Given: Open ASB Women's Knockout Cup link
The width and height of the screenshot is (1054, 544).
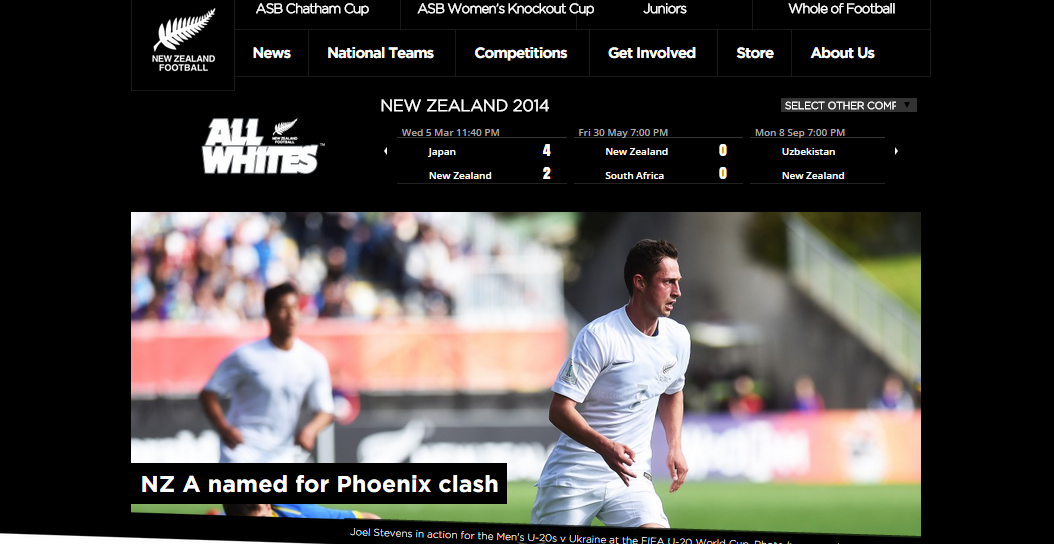Looking at the screenshot, I should [x=505, y=9].
